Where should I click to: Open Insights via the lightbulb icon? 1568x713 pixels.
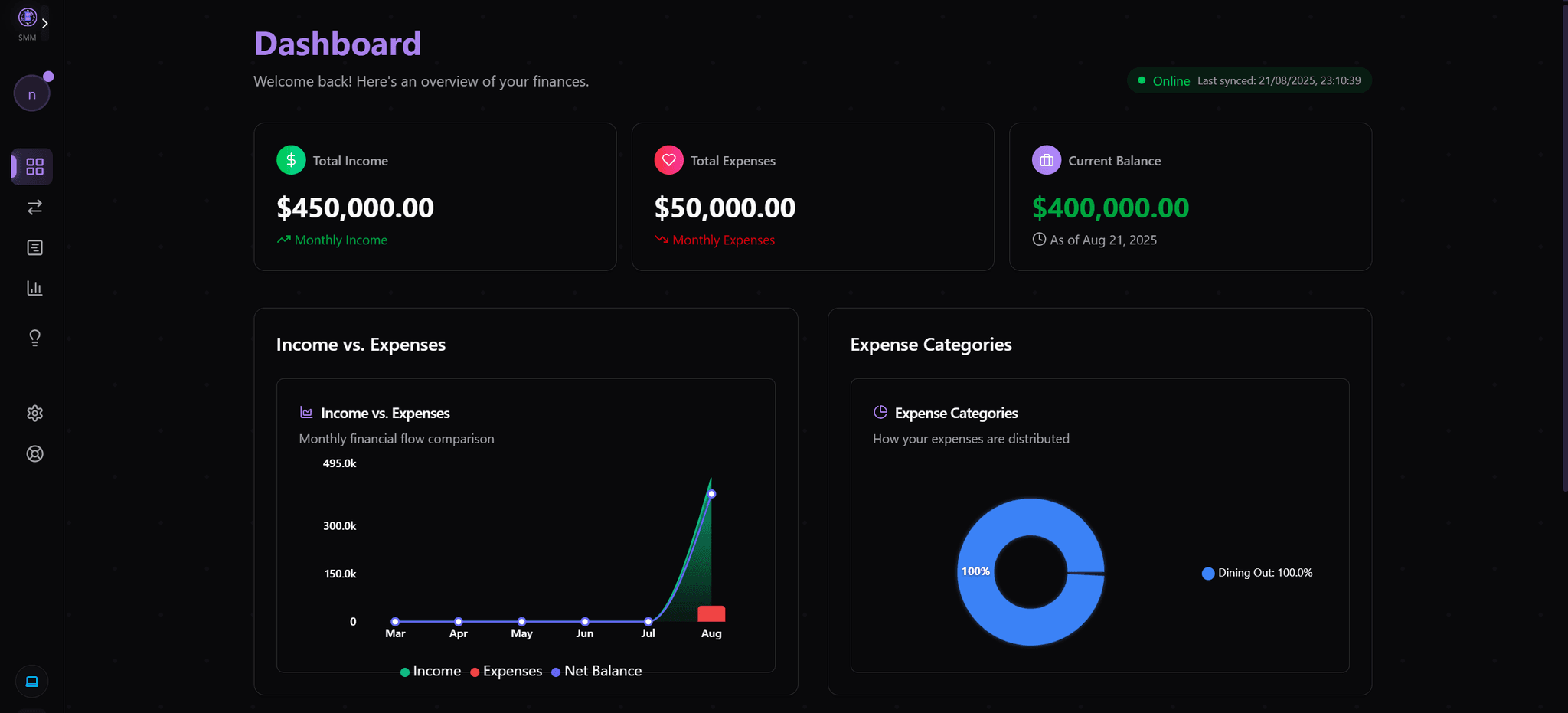tap(34, 337)
